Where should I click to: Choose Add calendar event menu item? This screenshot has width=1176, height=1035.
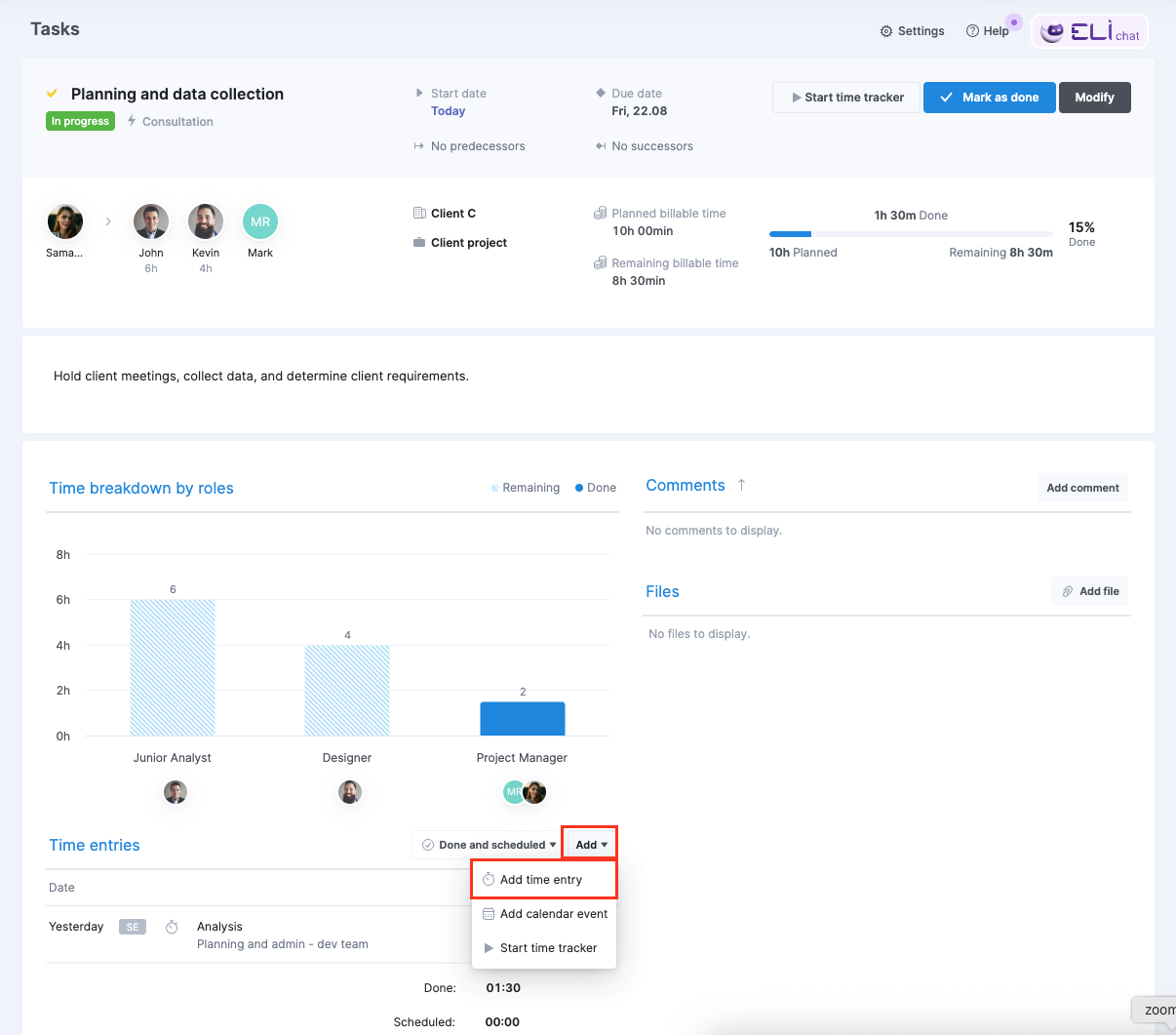pyautogui.click(x=544, y=914)
